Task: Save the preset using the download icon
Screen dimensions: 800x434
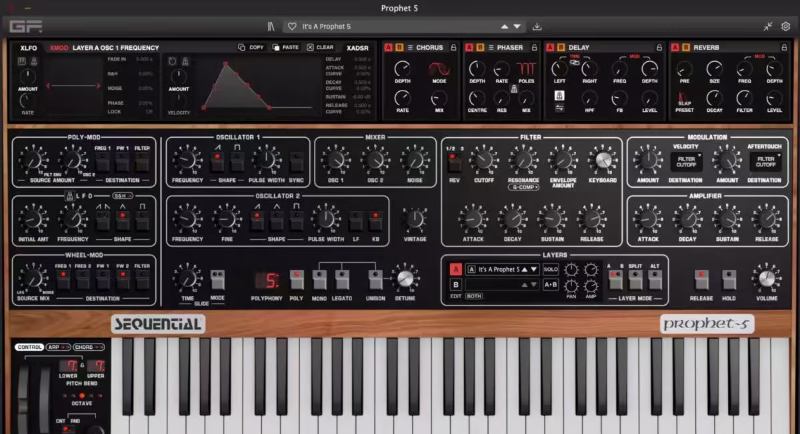Action: [x=537, y=27]
